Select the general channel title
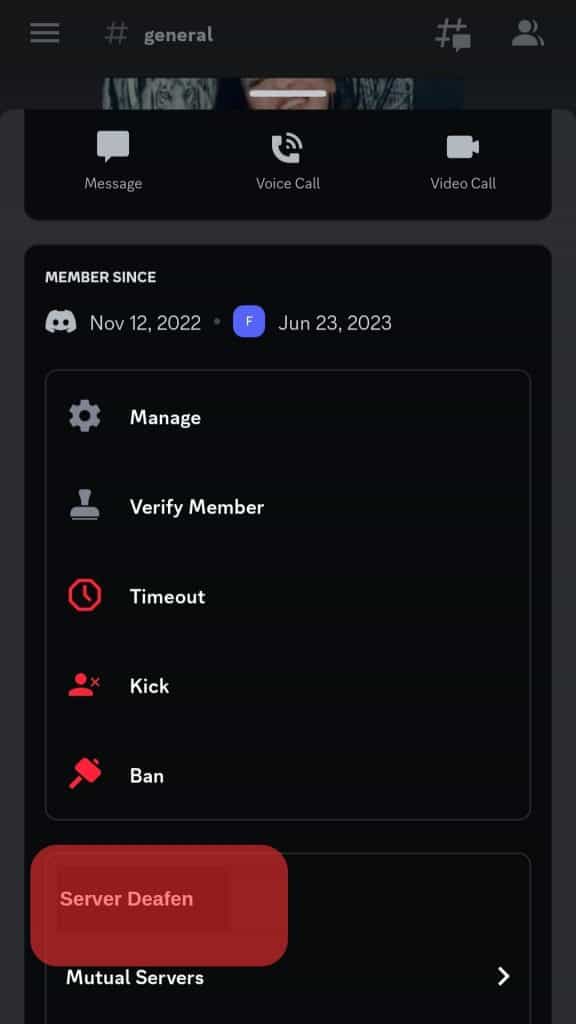 [178, 33]
